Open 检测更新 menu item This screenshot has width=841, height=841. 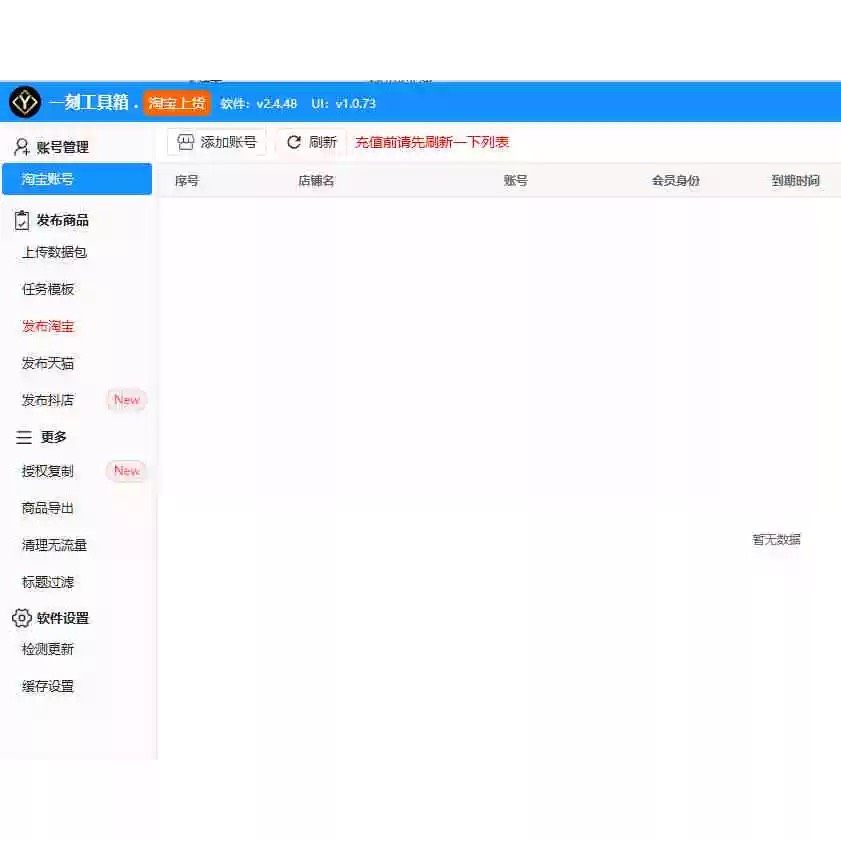point(48,649)
